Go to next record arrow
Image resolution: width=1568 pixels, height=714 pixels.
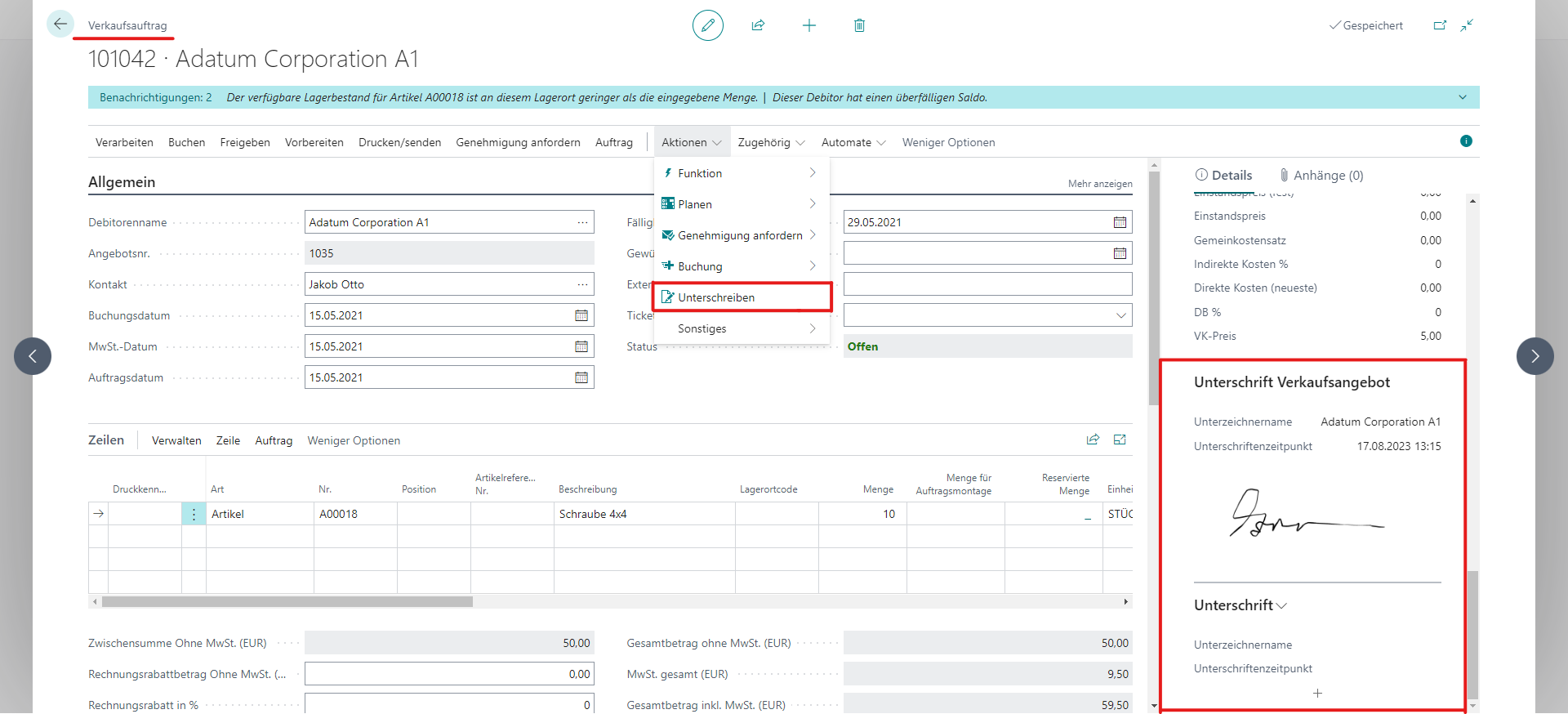click(x=1535, y=356)
